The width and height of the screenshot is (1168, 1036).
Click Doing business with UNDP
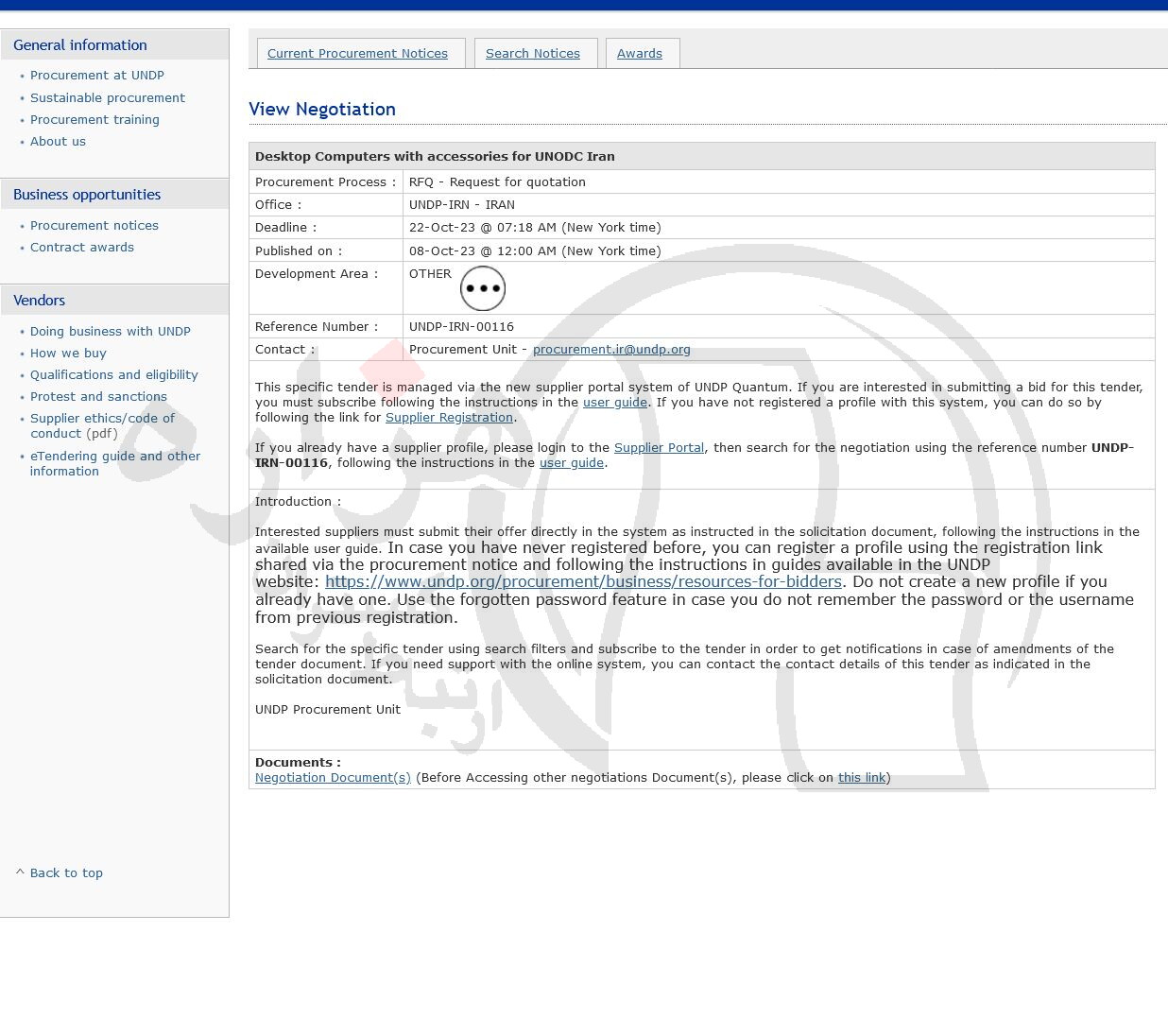coord(110,332)
